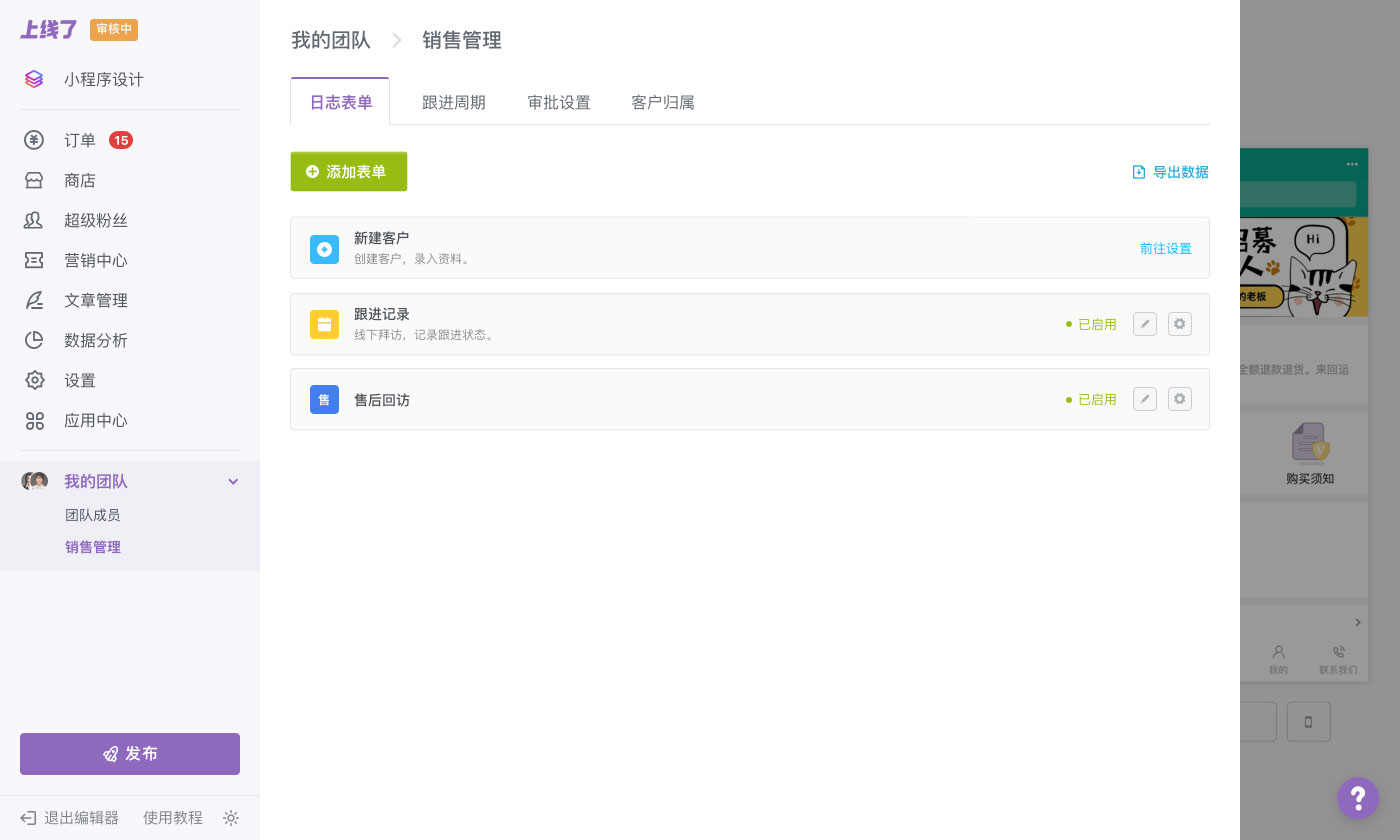1400x840 pixels.
Task: Edit the 跟进记录 form with pencil icon
Action: coord(1144,324)
